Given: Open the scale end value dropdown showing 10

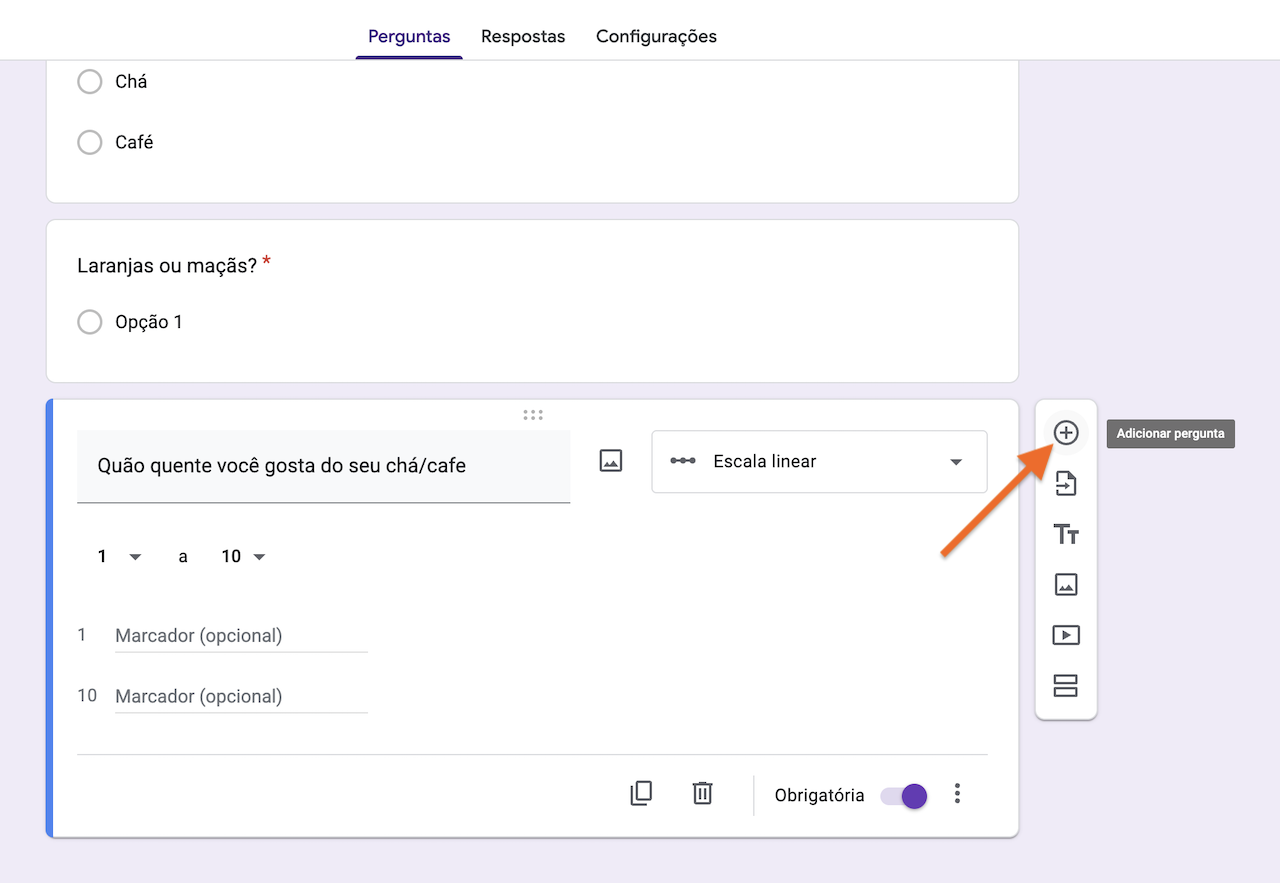Looking at the screenshot, I should [x=243, y=556].
